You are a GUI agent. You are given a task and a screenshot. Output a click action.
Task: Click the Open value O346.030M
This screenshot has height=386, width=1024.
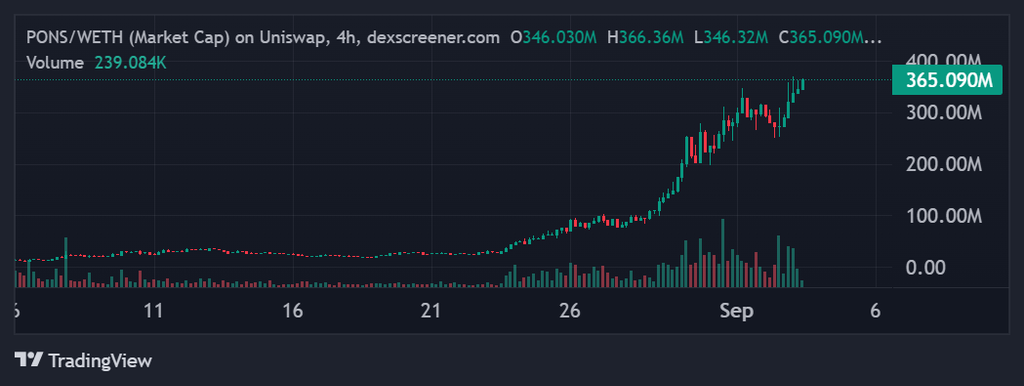554,38
